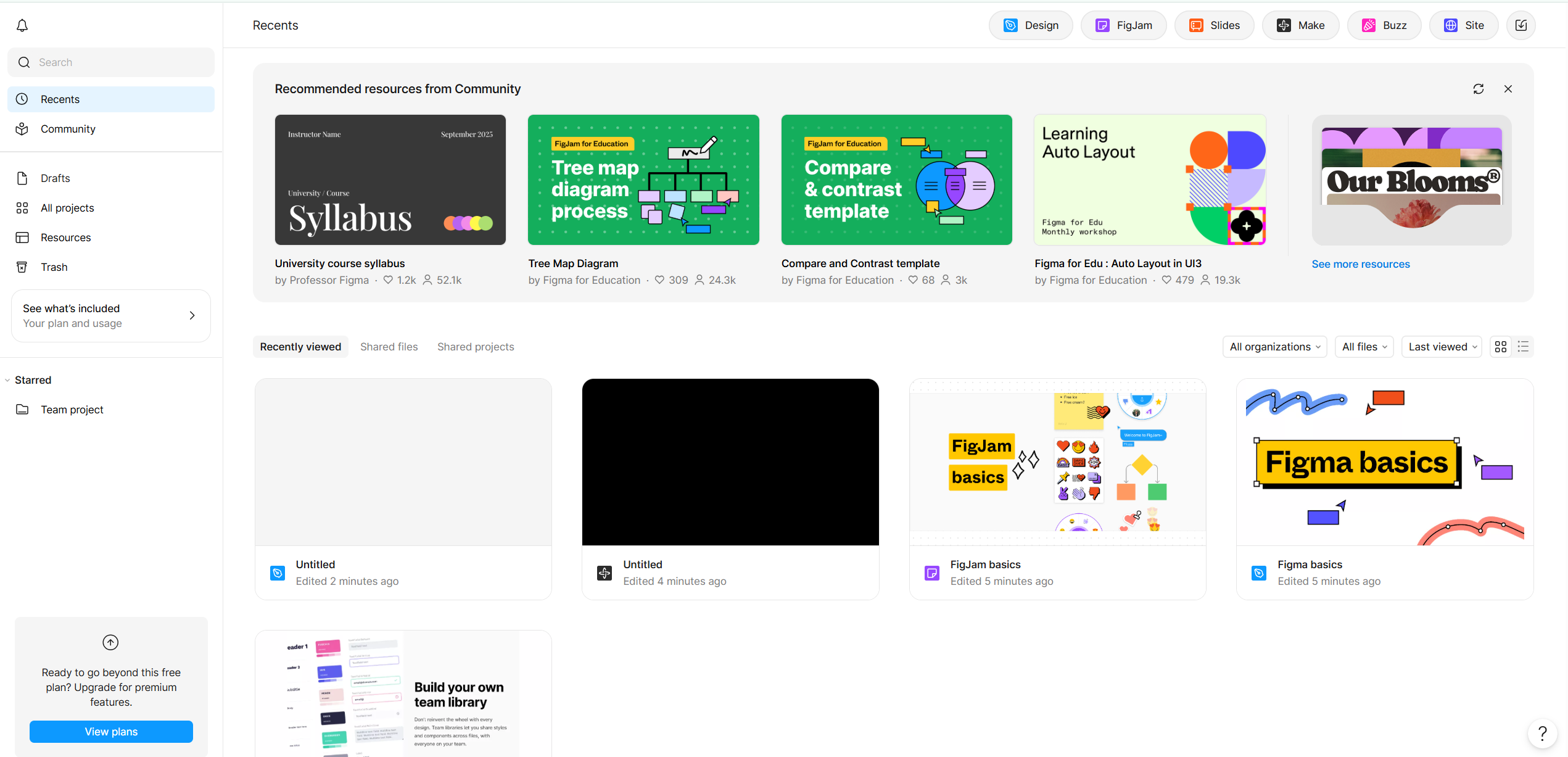
Task: Click the users icon on Compare and Contrast template
Action: [x=946, y=280]
